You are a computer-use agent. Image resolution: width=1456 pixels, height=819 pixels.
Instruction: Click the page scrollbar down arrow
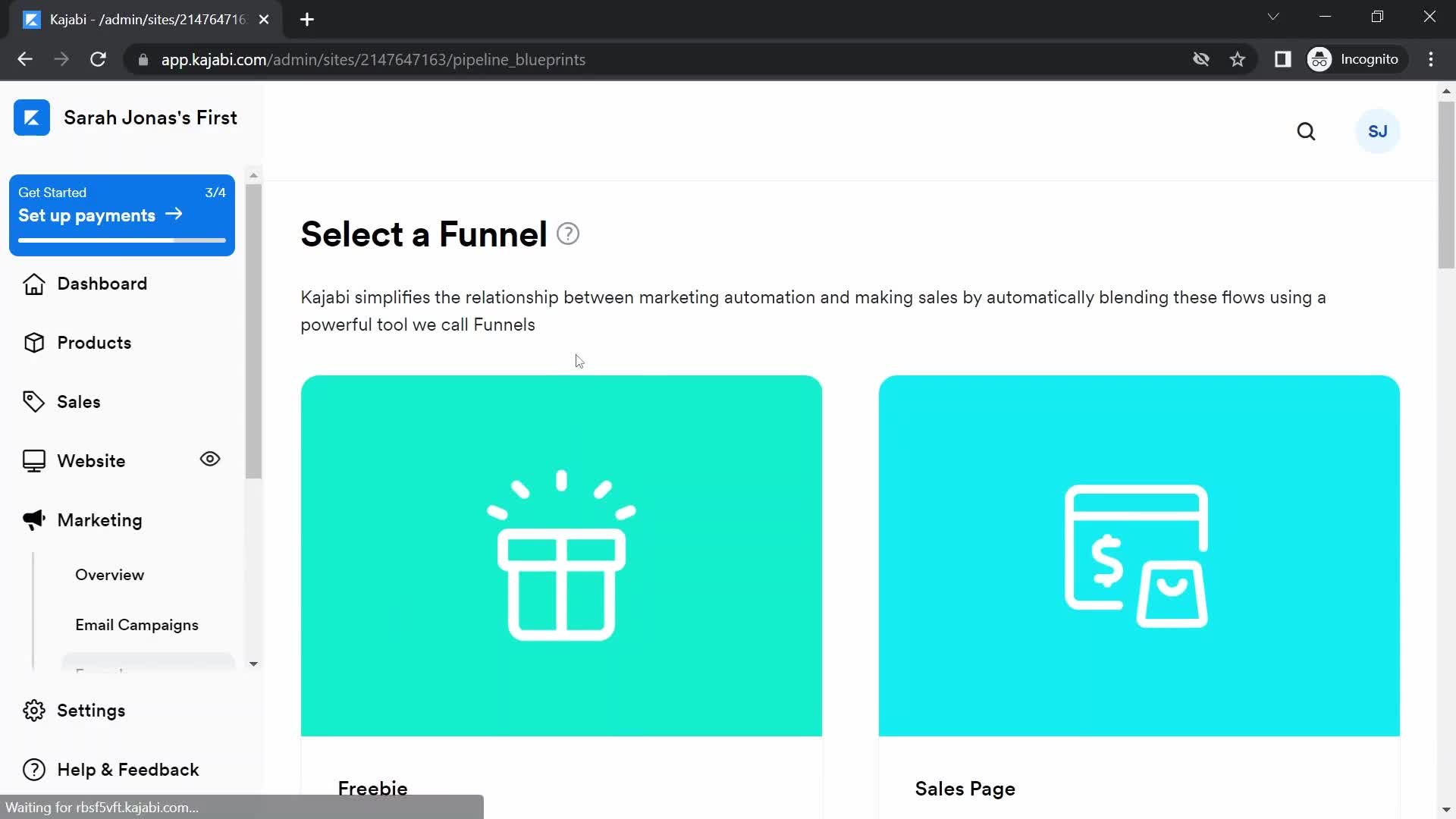[1446, 810]
